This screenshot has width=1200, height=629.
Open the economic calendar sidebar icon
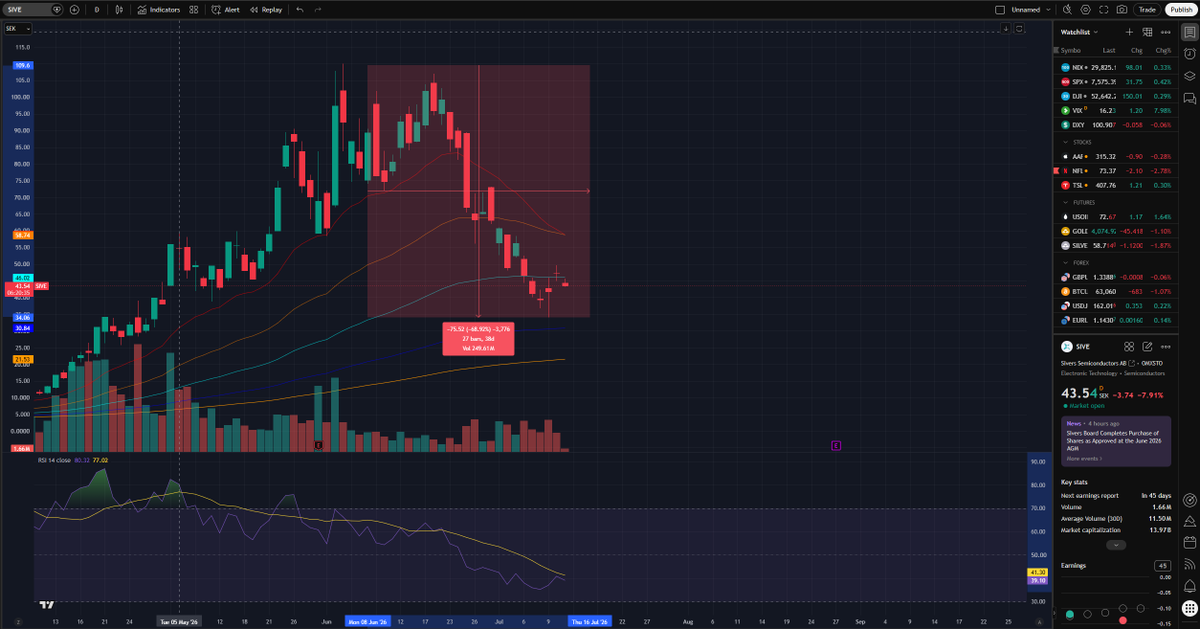point(1189,543)
